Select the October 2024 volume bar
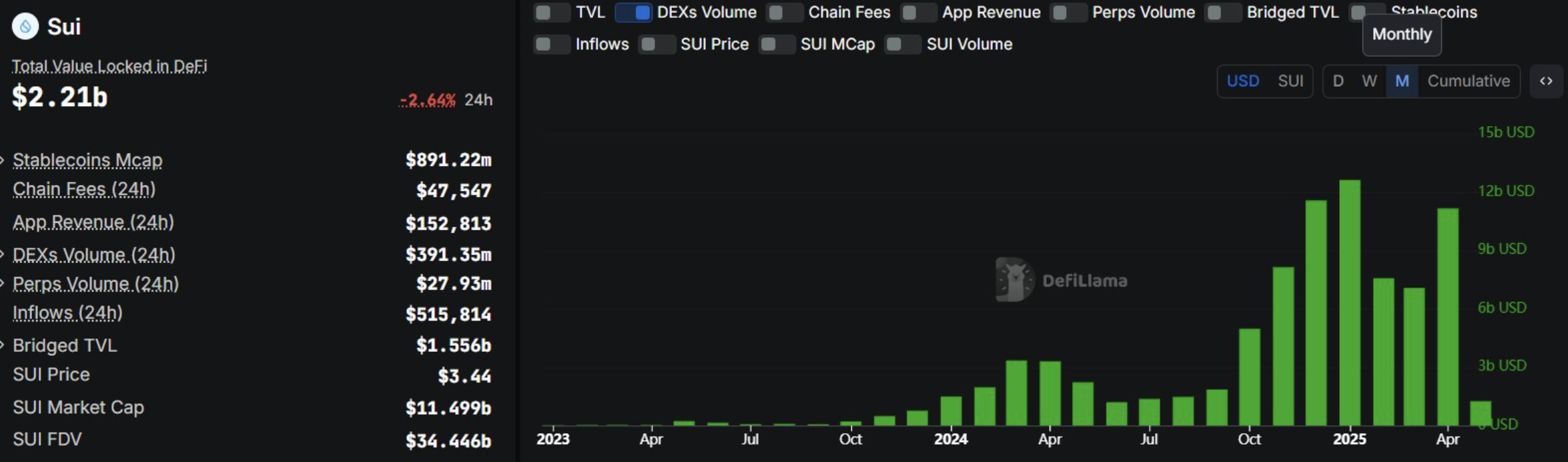This screenshot has height=462, width=1568. click(x=1250, y=377)
